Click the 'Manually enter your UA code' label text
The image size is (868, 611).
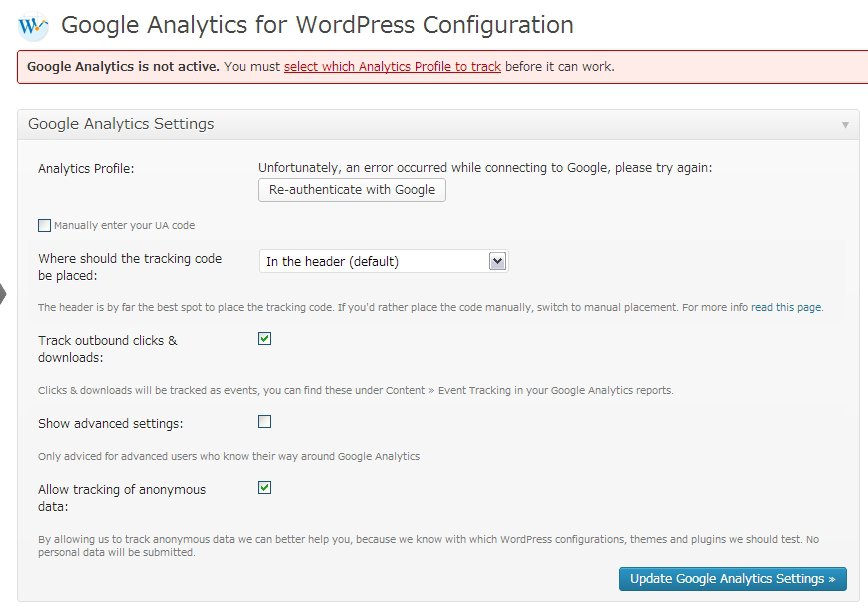125,225
